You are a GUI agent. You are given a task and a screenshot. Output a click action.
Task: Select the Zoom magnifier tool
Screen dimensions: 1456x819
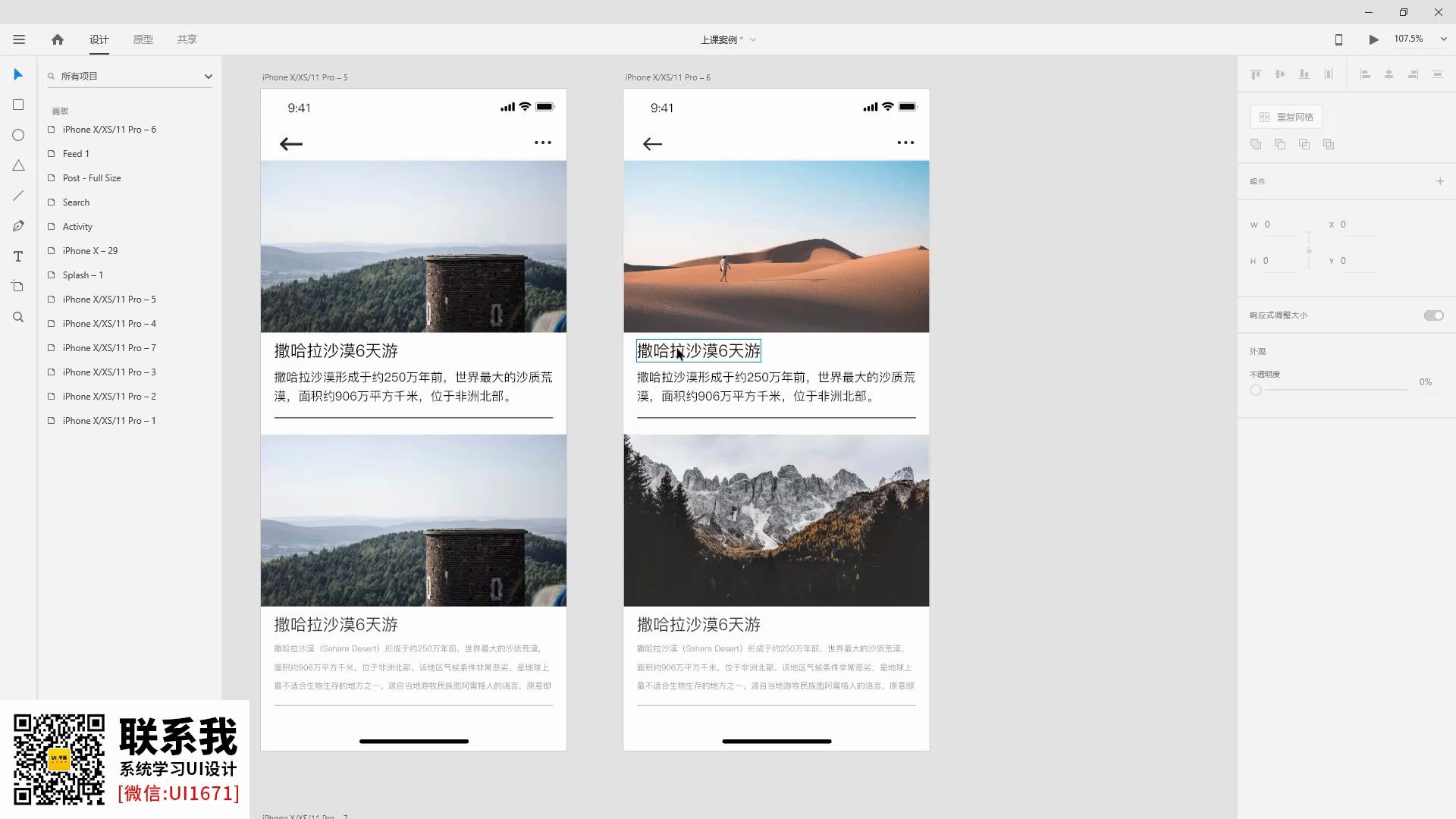18,317
